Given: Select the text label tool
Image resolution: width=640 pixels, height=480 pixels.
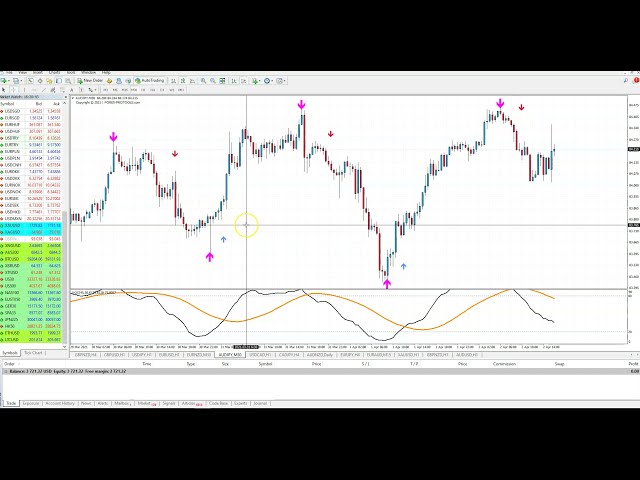Looking at the screenshot, I should (72, 89).
